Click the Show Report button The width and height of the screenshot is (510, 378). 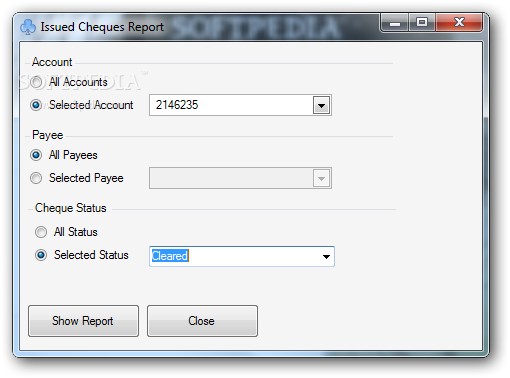click(x=83, y=321)
